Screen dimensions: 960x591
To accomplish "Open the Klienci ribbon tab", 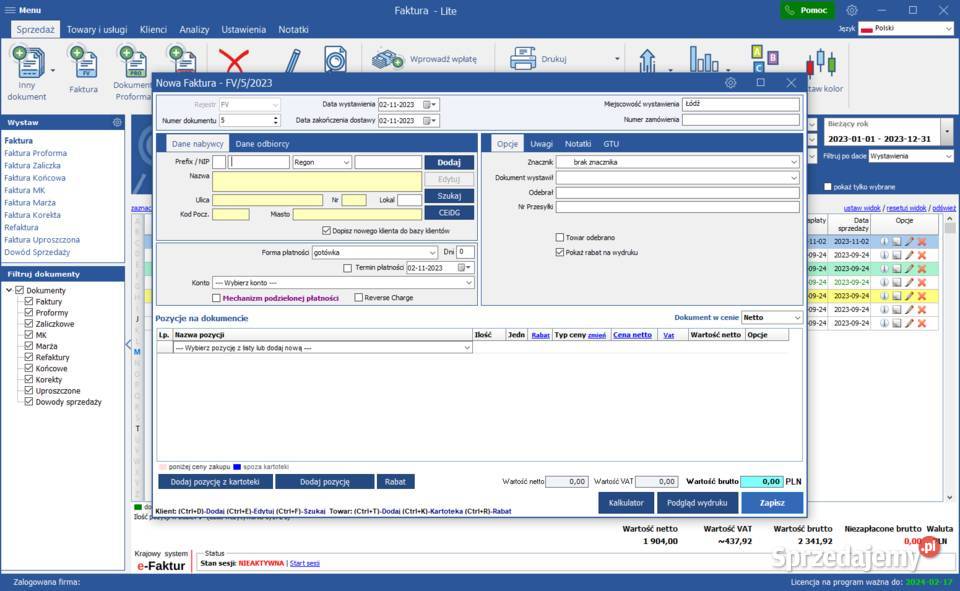I will (x=153, y=29).
